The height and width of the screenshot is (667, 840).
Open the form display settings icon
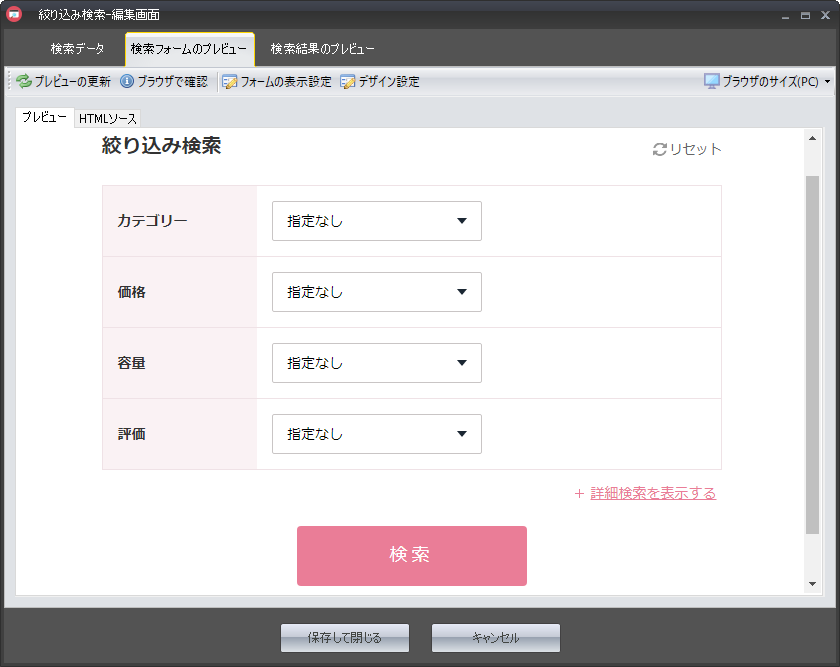229,82
